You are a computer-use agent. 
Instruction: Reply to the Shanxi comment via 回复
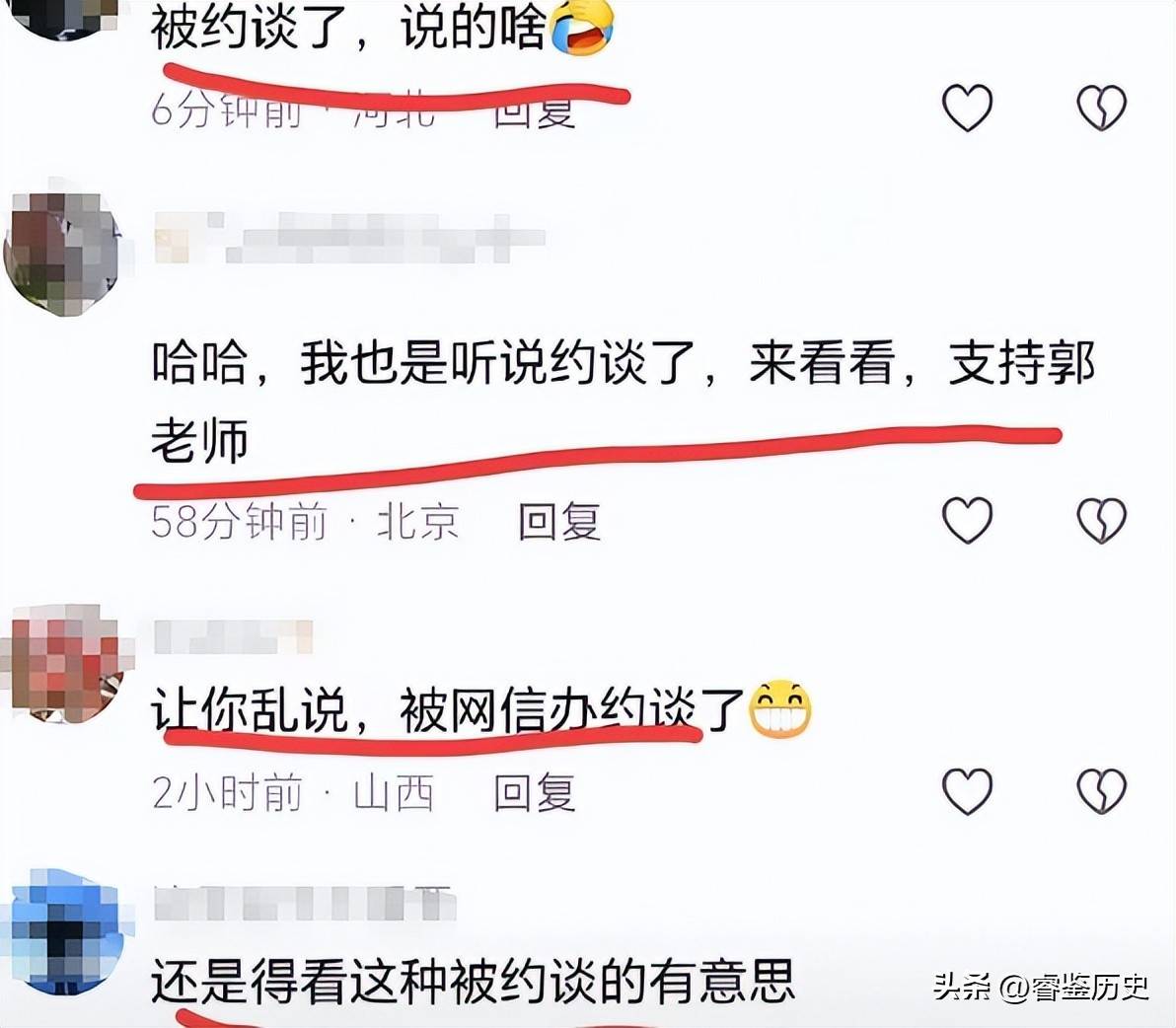[x=535, y=792]
